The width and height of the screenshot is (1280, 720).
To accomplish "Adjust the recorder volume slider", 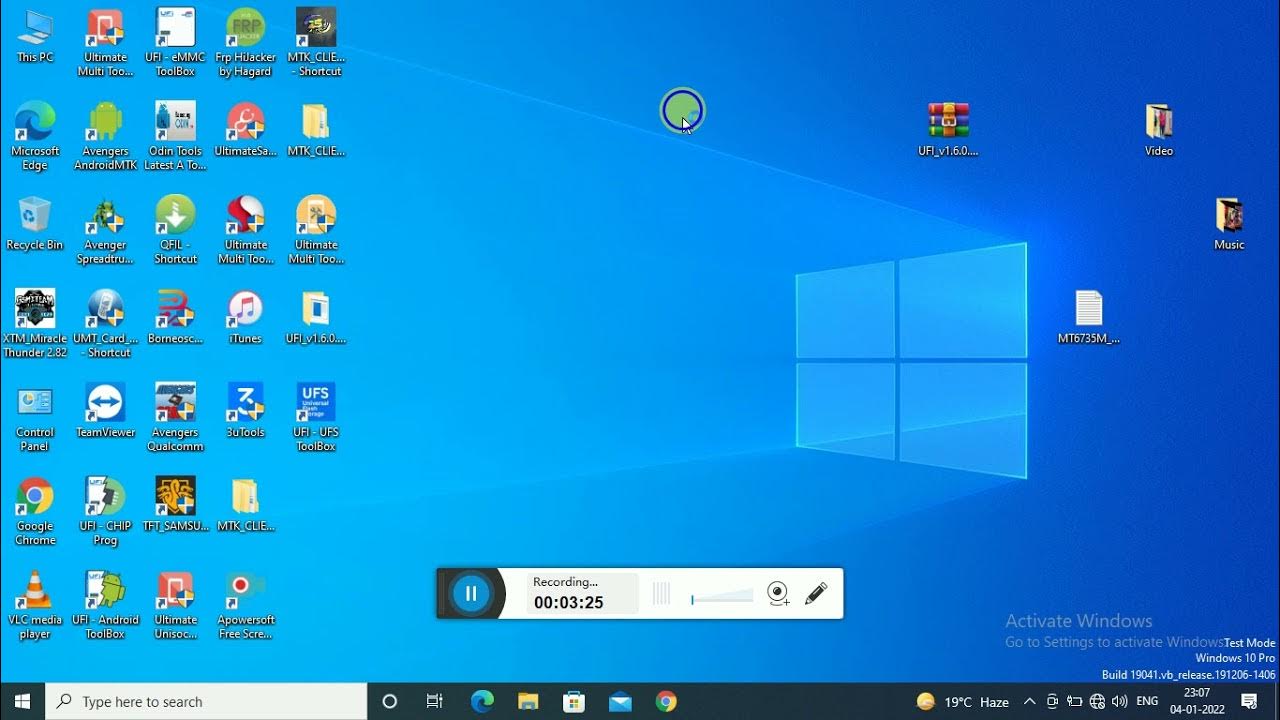I will [x=722, y=596].
